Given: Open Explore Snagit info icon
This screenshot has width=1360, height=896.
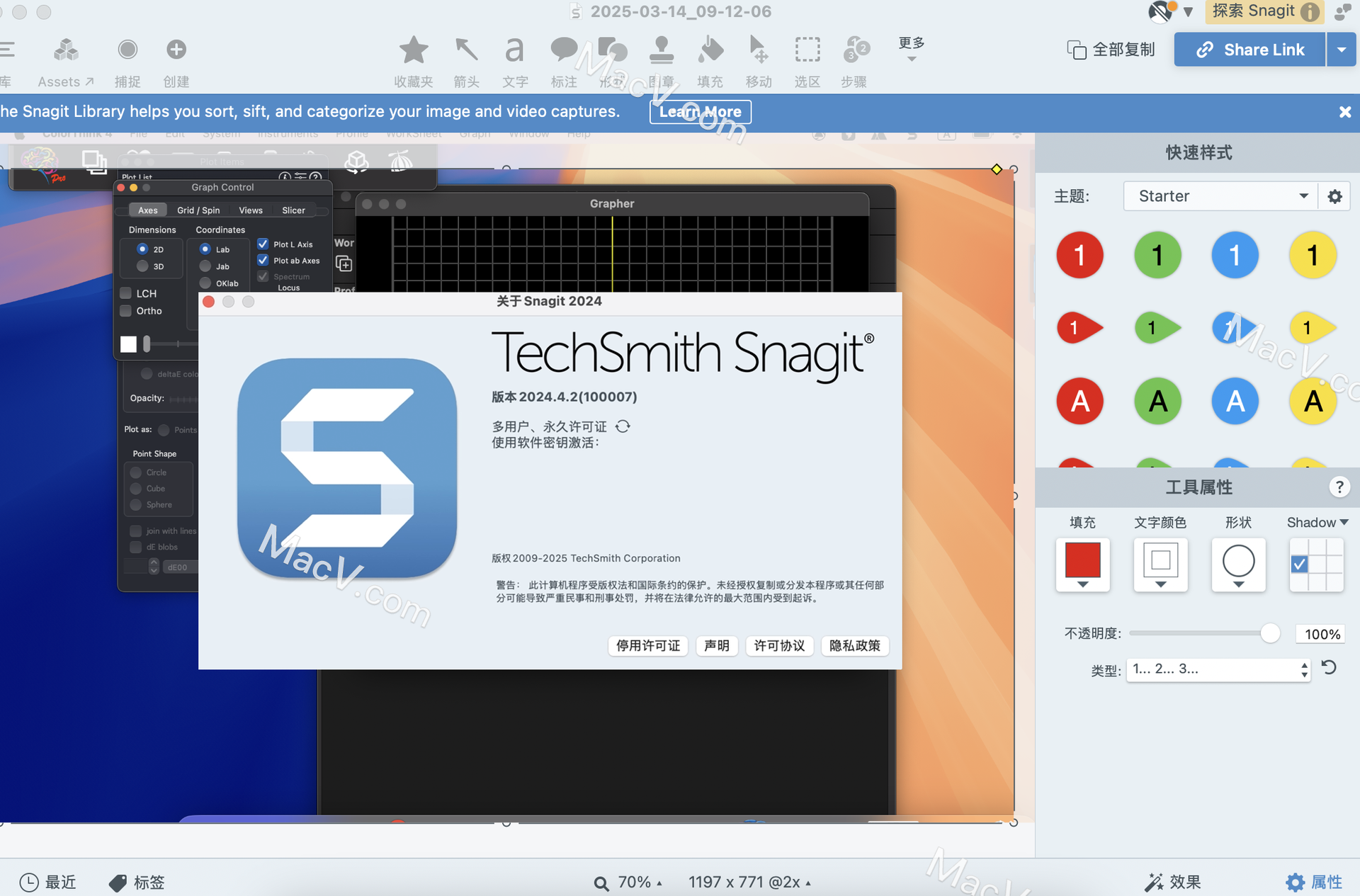Looking at the screenshot, I should [x=1310, y=12].
